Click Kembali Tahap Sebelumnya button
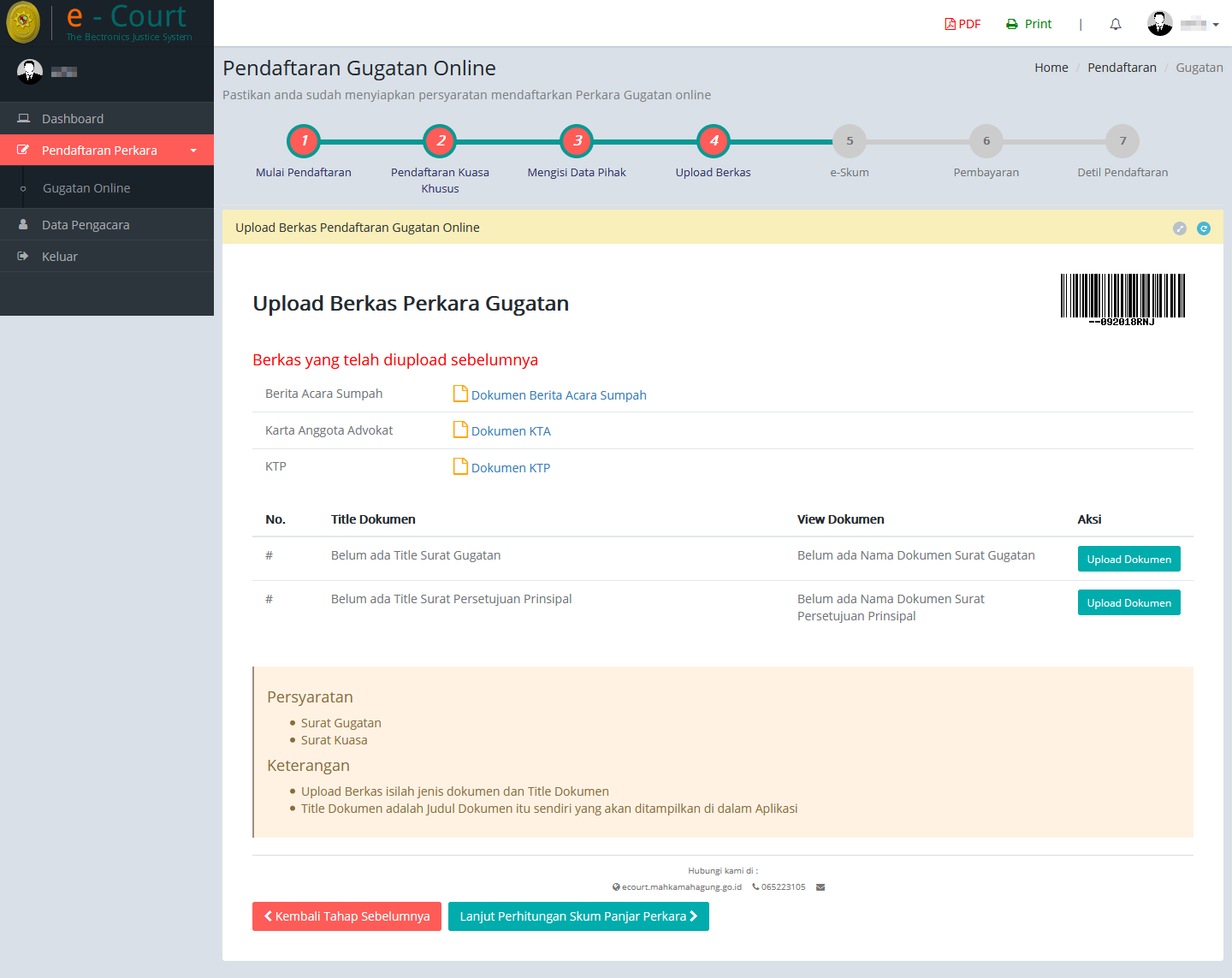 click(346, 916)
